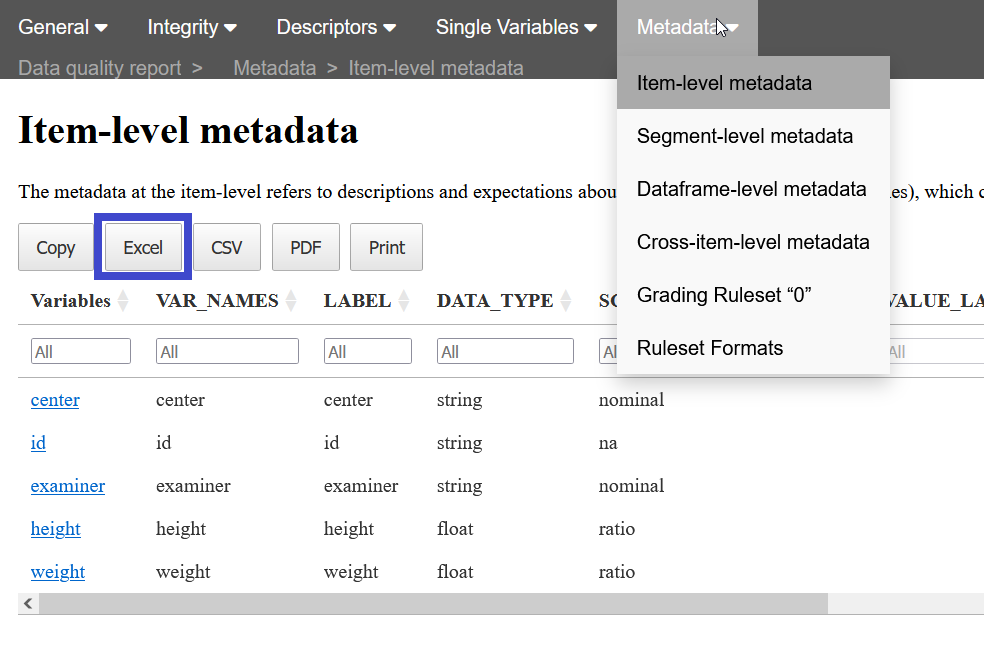The width and height of the screenshot is (984, 660).
Task: Click the horizontal scrollbar left arrow
Action: (x=28, y=603)
